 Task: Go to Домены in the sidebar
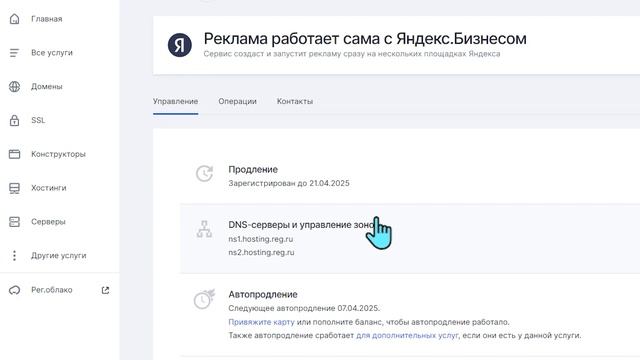point(47,87)
